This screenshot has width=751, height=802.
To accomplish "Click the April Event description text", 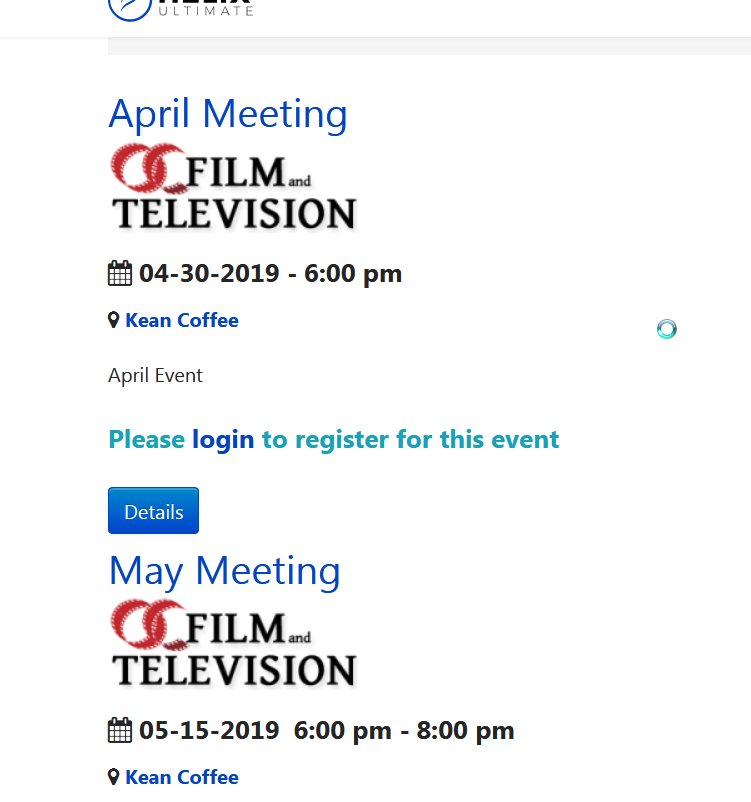I will click(x=156, y=375).
